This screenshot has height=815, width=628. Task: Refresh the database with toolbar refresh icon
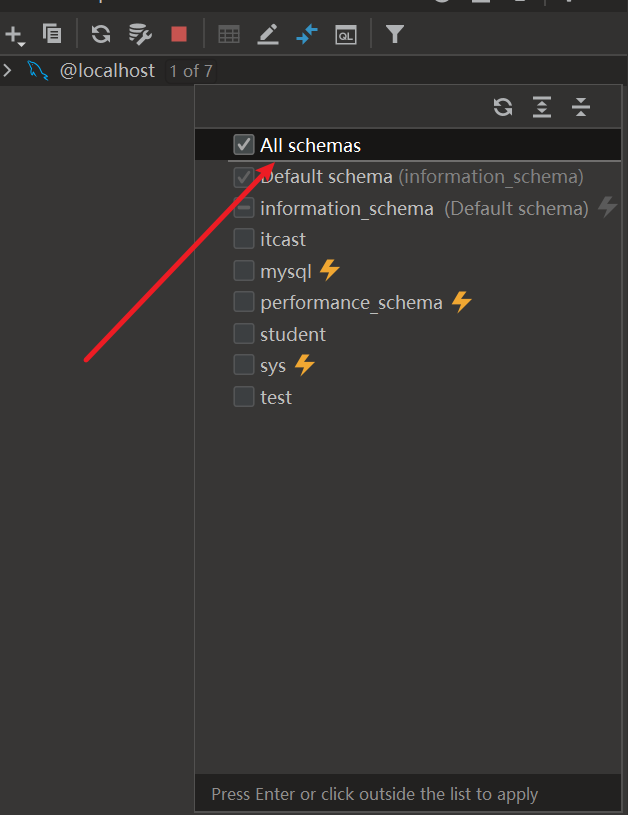tap(101, 34)
